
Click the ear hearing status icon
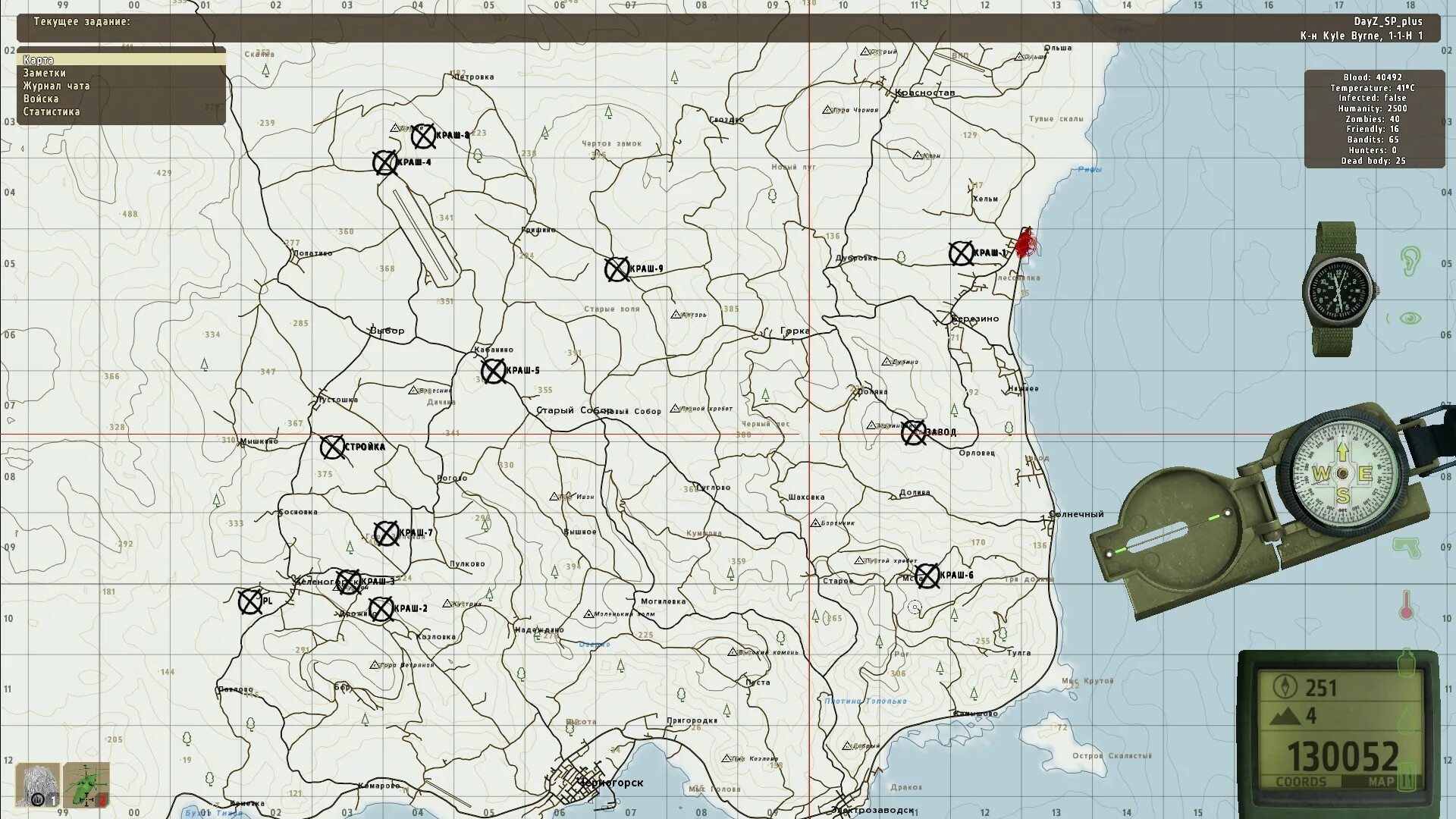click(1410, 259)
